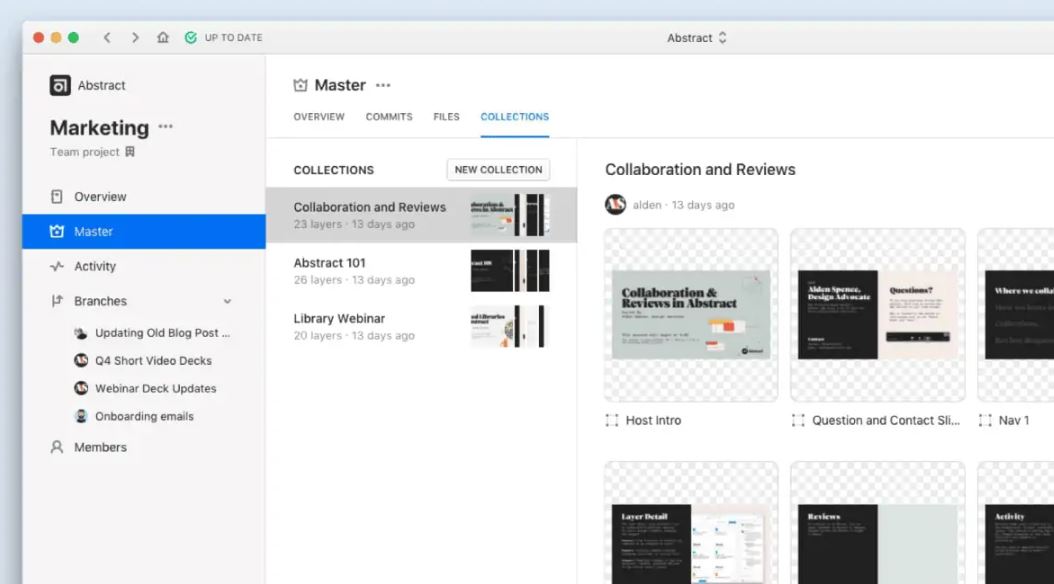Click the Team project building icon

tap(130, 152)
